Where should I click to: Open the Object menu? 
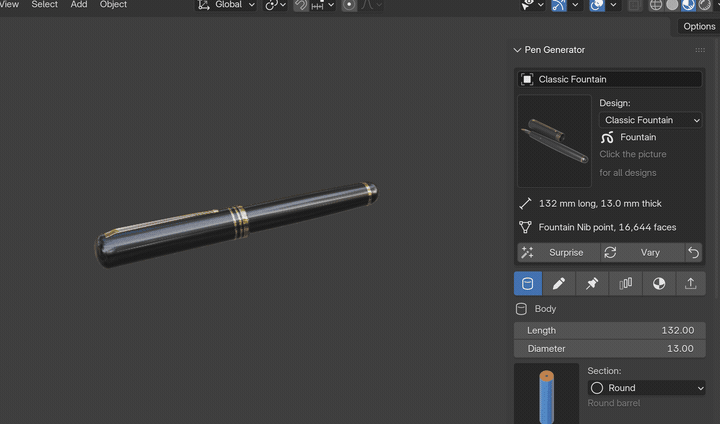click(x=113, y=5)
